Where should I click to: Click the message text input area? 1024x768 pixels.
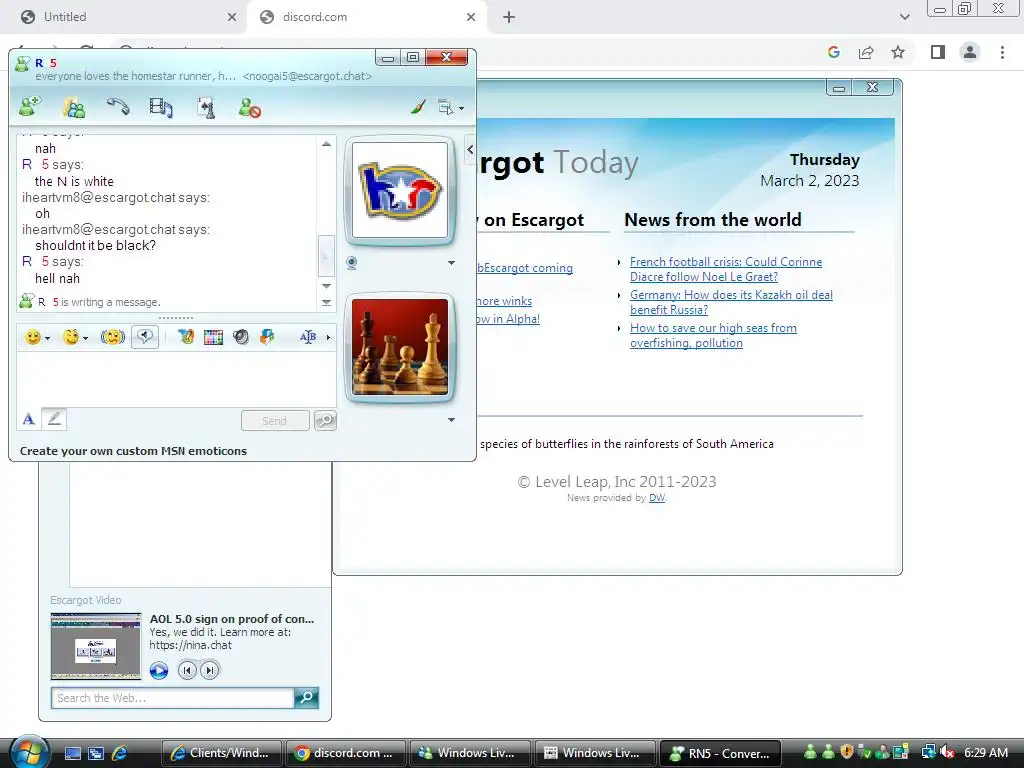tap(176, 379)
